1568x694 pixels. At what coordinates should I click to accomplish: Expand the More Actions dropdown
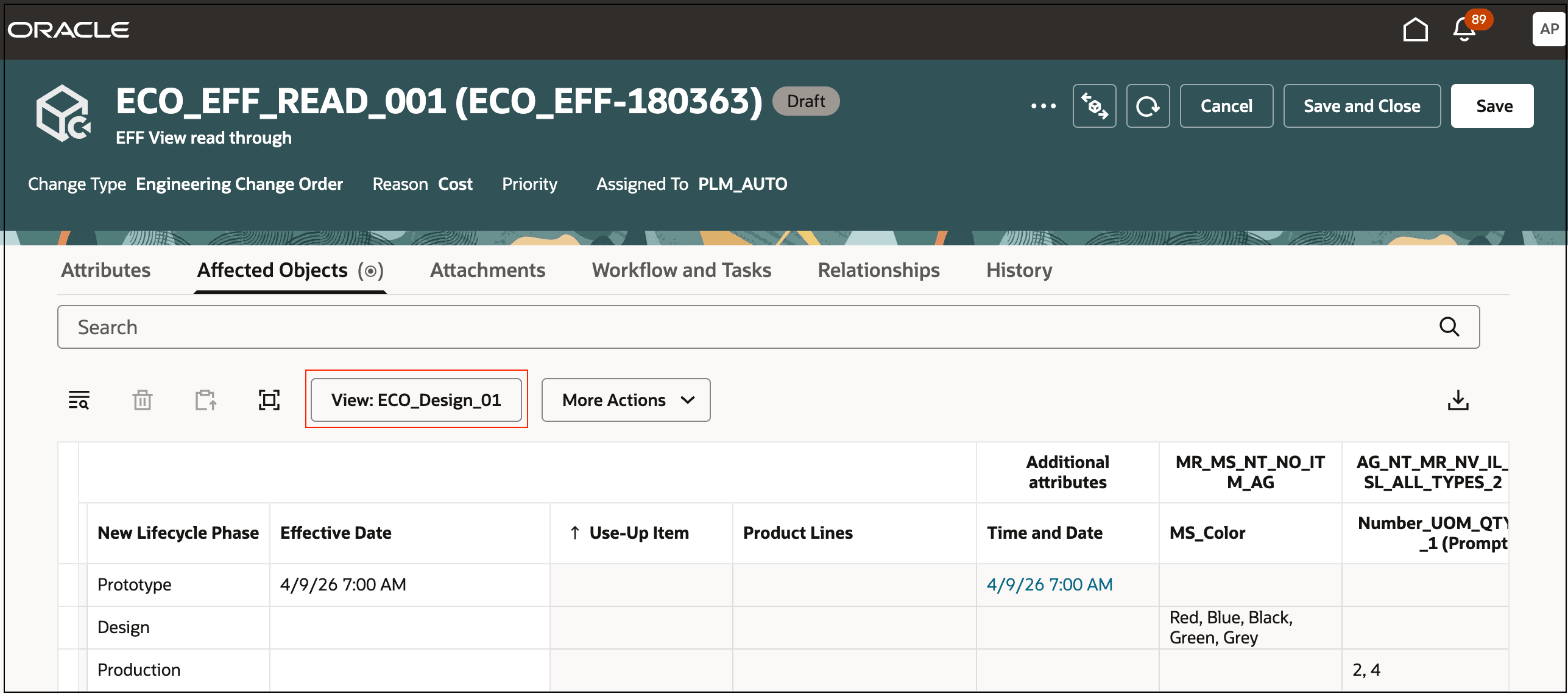click(x=626, y=400)
